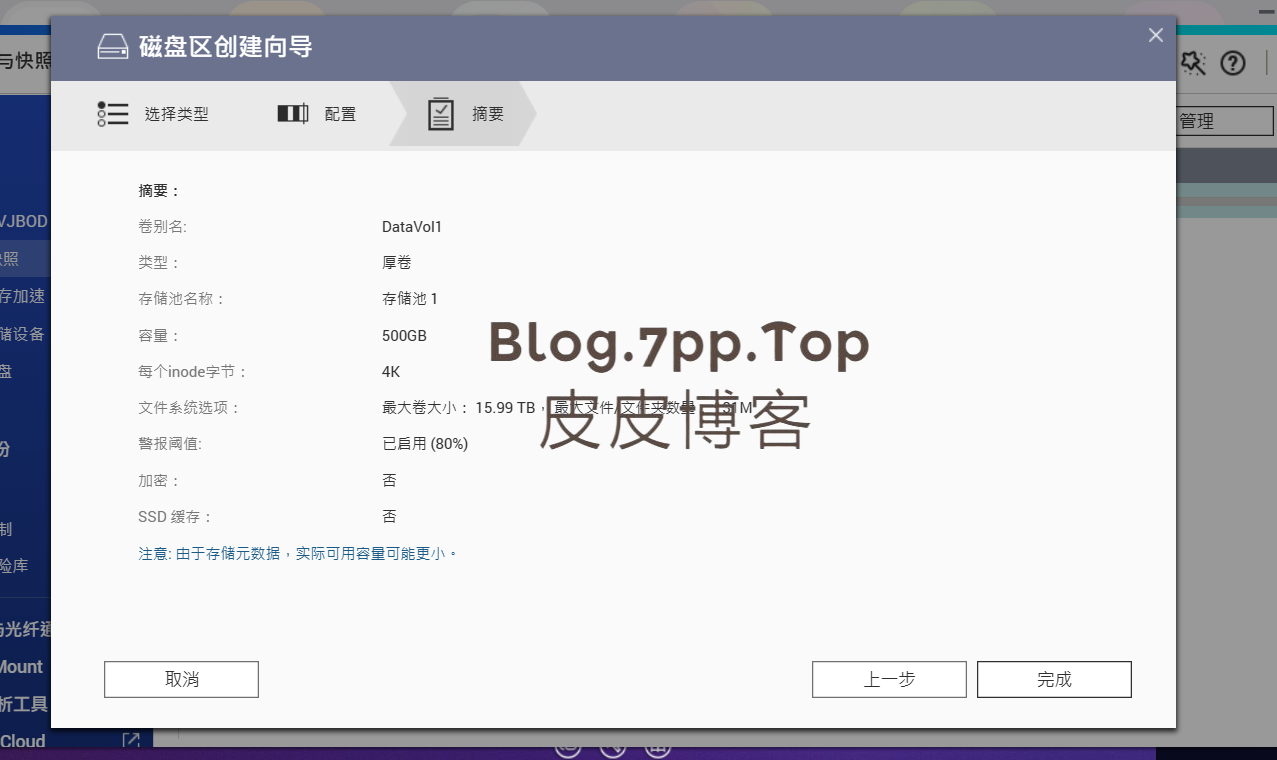Click the 否 value next to SSD 缓存
This screenshot has width=1277, height=760.
click(389, 517)
